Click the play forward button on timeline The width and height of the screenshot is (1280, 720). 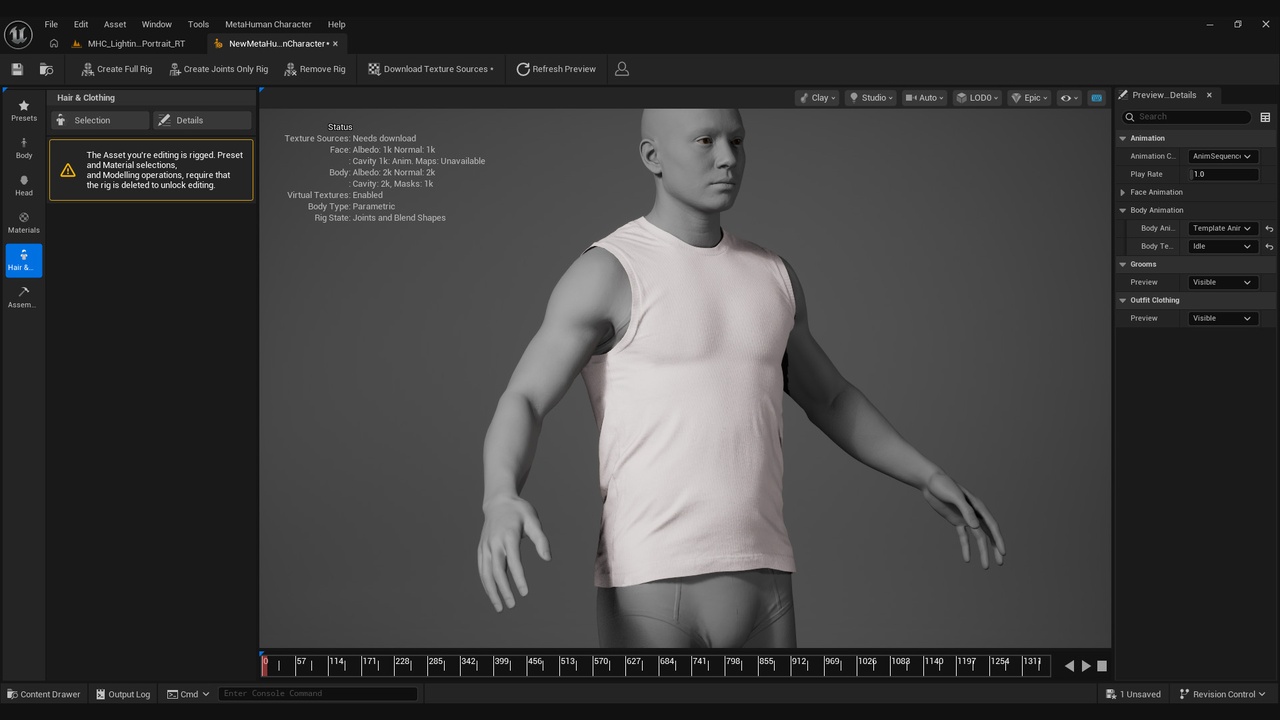tap(1086, 666)
